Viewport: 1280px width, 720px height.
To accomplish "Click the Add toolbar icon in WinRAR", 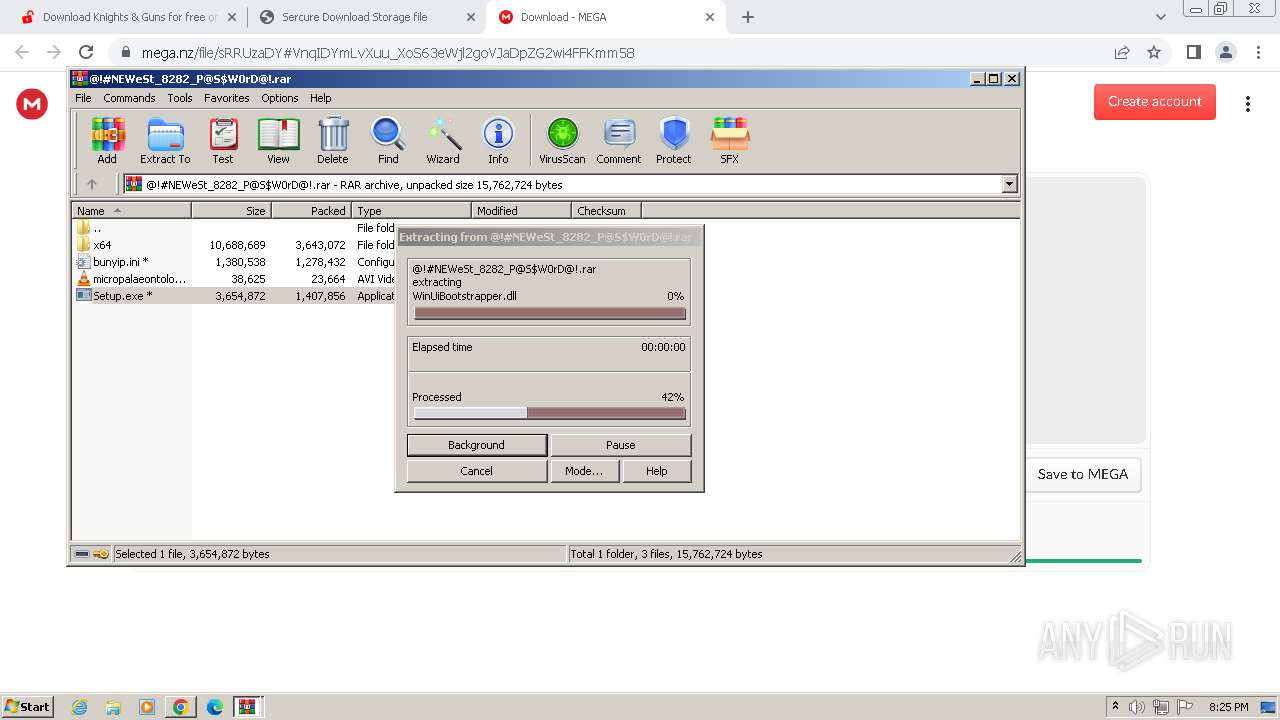I will 107,140.
